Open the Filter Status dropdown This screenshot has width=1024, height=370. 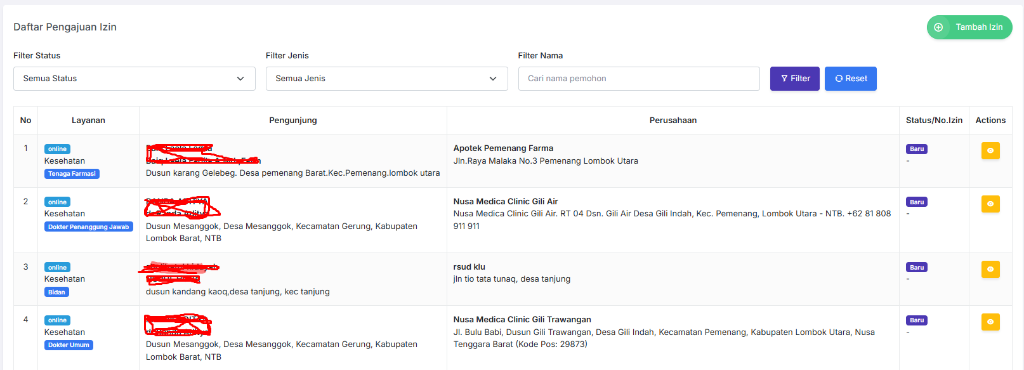[x=135, y=78]
